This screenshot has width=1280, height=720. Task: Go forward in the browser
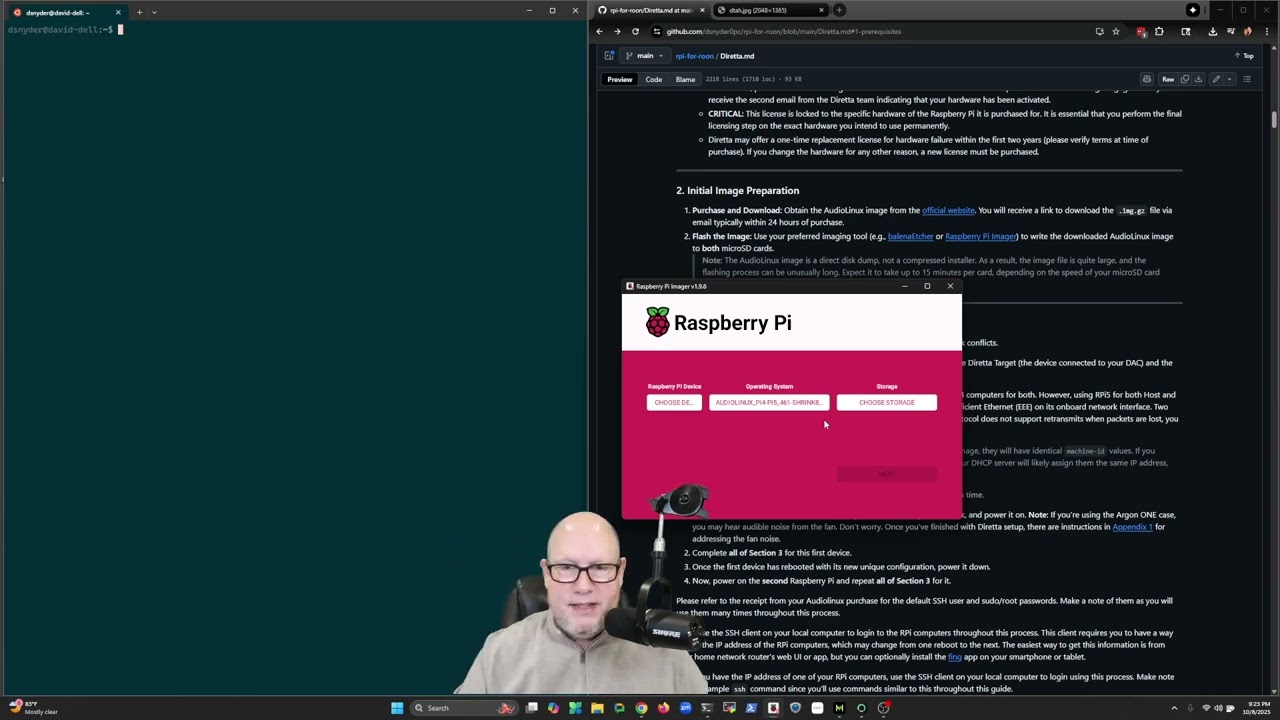click(617, 31)
